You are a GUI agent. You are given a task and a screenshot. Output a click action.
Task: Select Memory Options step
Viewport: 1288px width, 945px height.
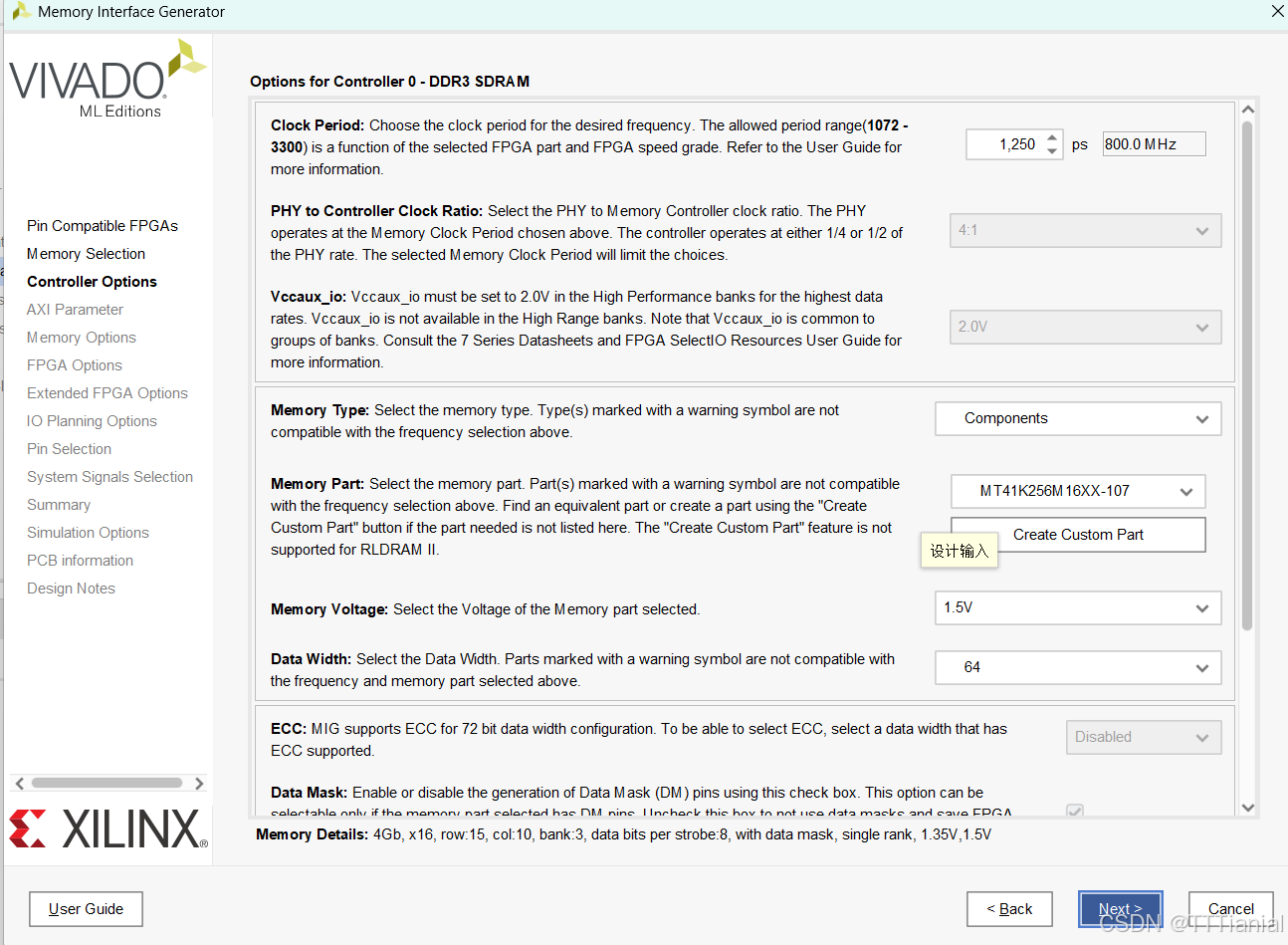coord(82,338)
